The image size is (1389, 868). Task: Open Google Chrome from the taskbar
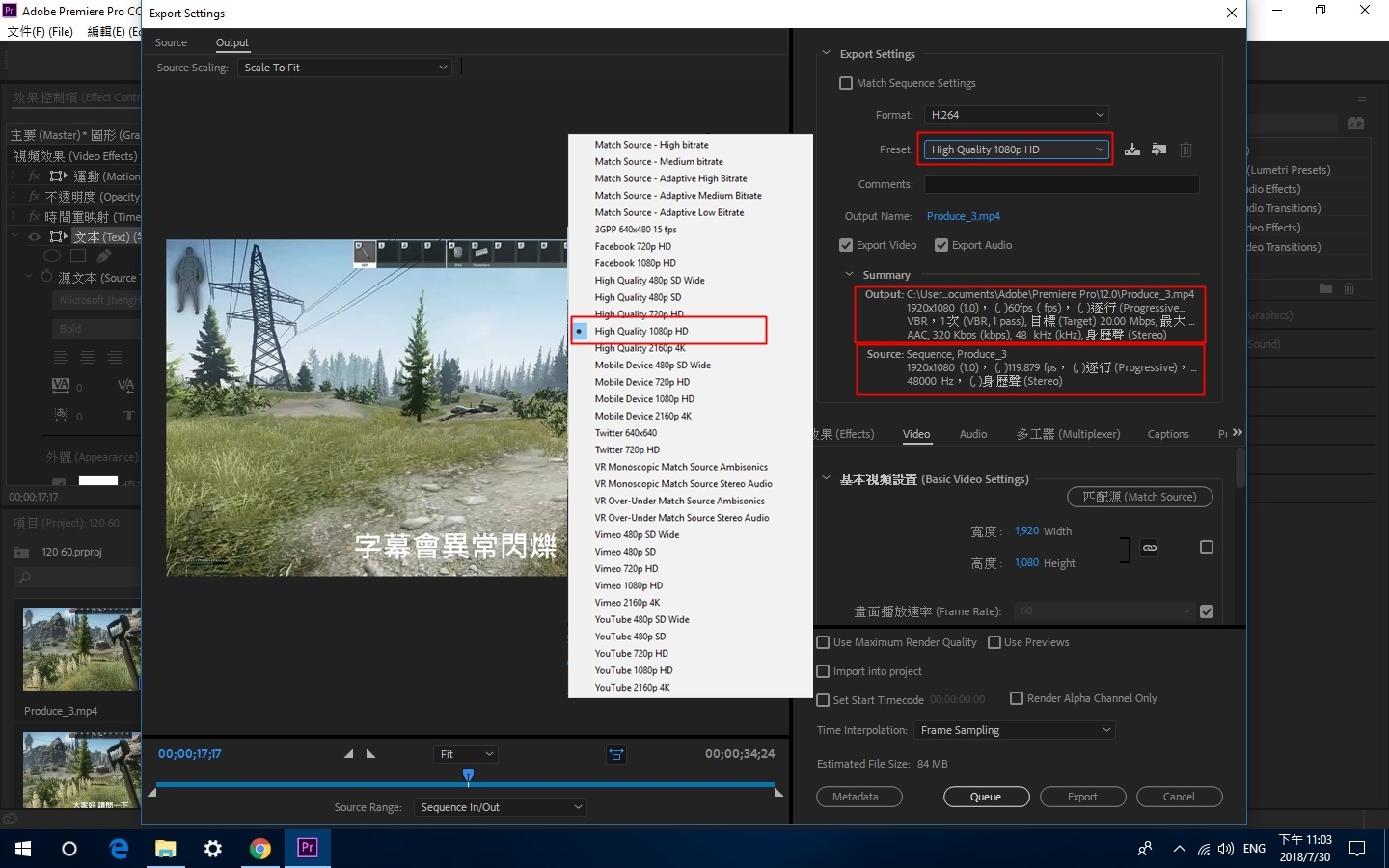click(x=260, y=848)
